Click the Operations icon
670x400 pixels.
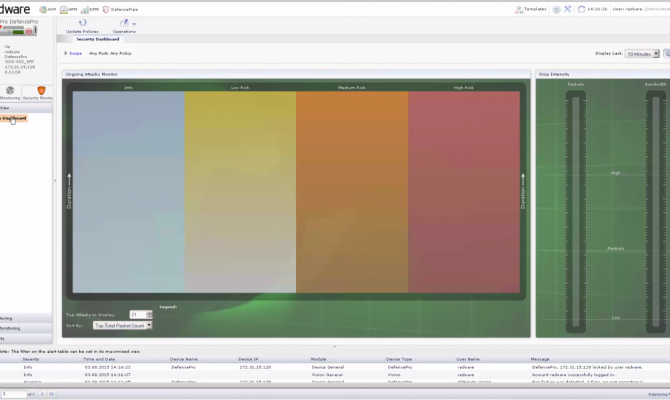[124, 23]
